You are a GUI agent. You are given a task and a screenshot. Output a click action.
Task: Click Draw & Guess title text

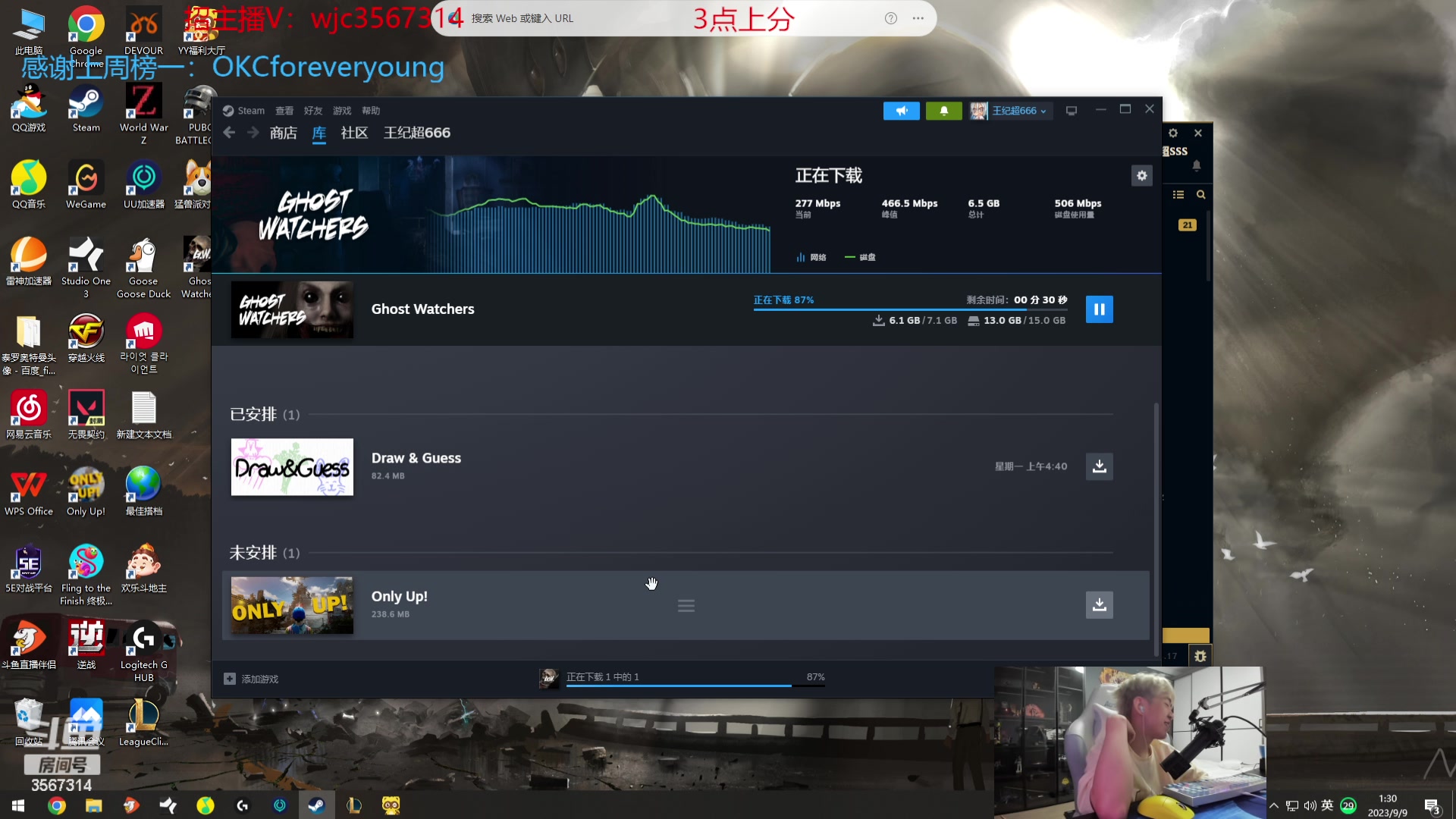pos(416,458)
